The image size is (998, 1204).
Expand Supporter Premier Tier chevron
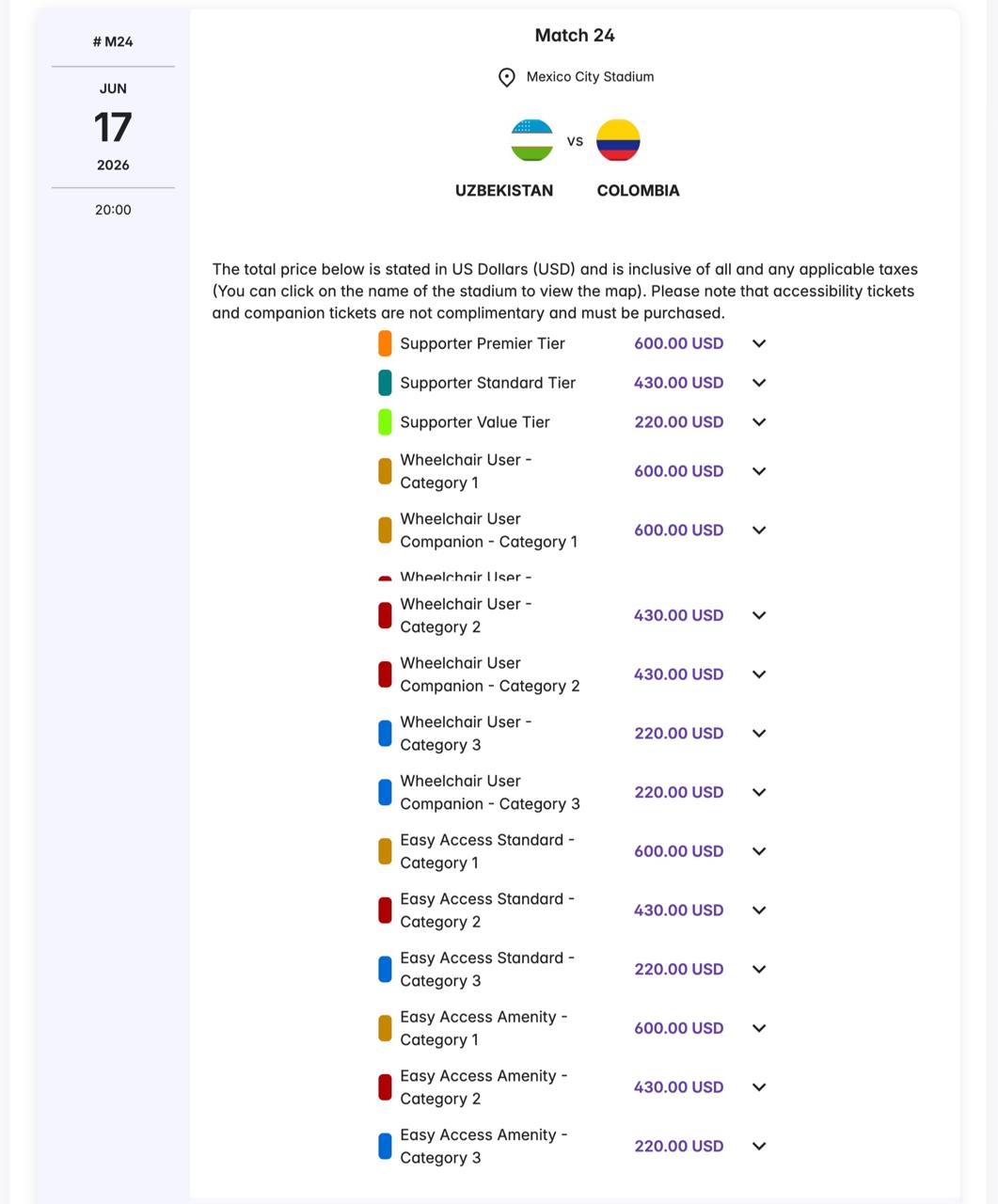(759, 343)
